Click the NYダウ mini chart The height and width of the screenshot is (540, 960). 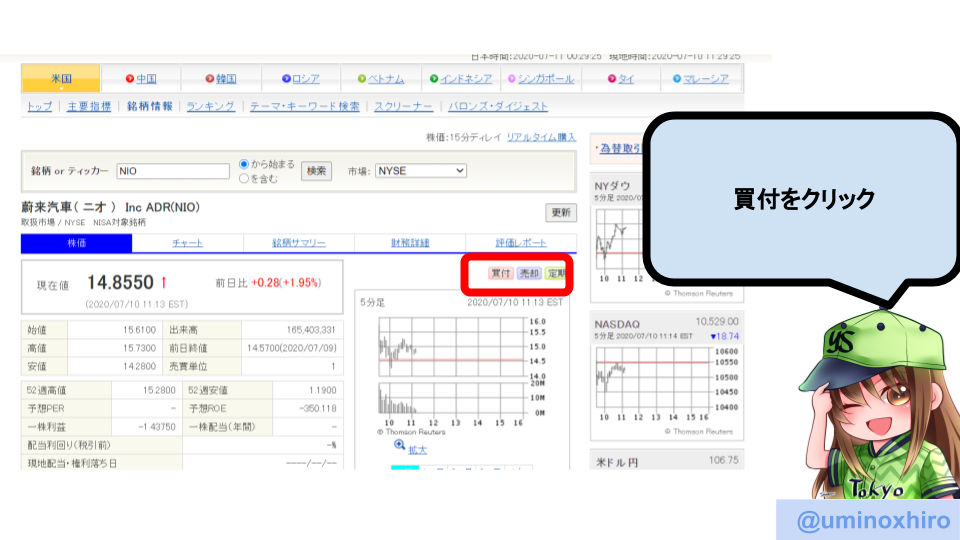pos(619,241)
